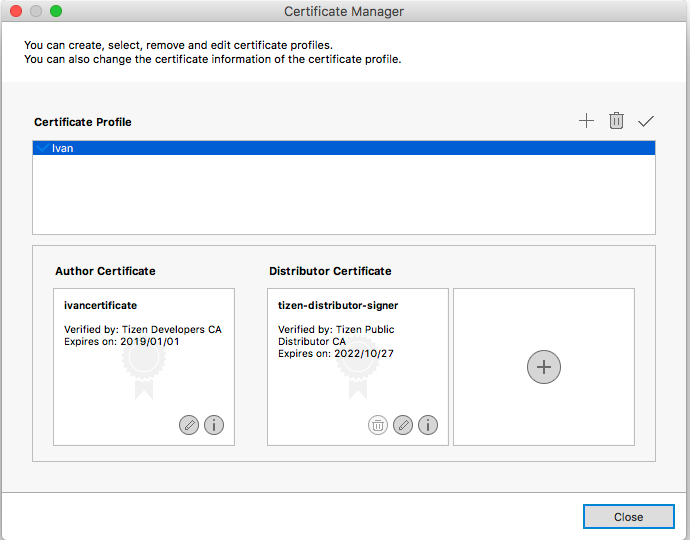Edit the tizen-distributor-signer certificate
The width and height of the screenshot is (690, 540).
pyautogui.click(x=403, y=425)
